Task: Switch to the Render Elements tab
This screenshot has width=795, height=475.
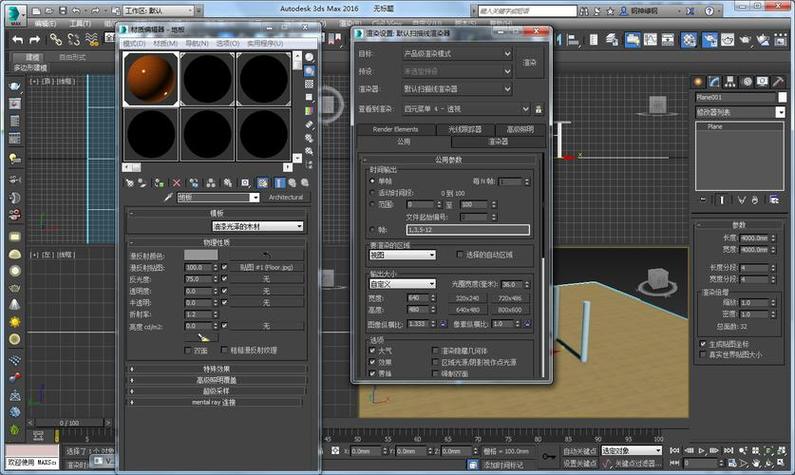Action: 395,129
